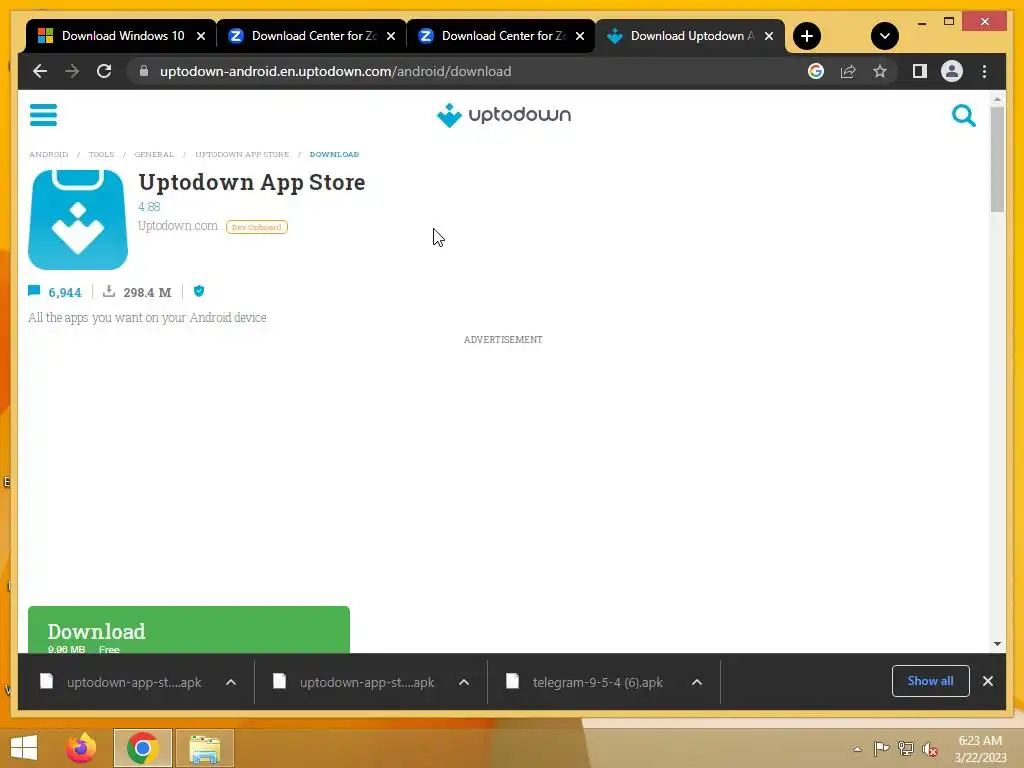This screenshot has width=1024, height=768.
Task: Click the green Download button
Action: 189,630
